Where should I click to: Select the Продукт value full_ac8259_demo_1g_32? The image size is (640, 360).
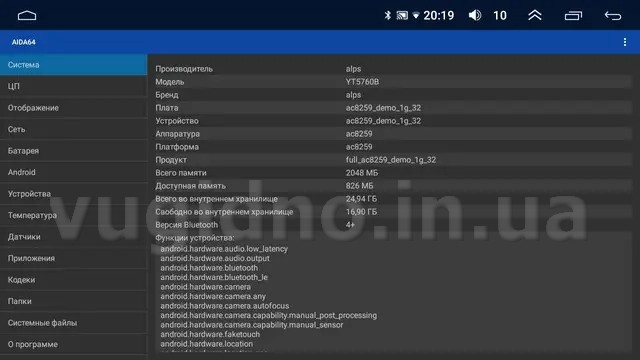(391, 160)
